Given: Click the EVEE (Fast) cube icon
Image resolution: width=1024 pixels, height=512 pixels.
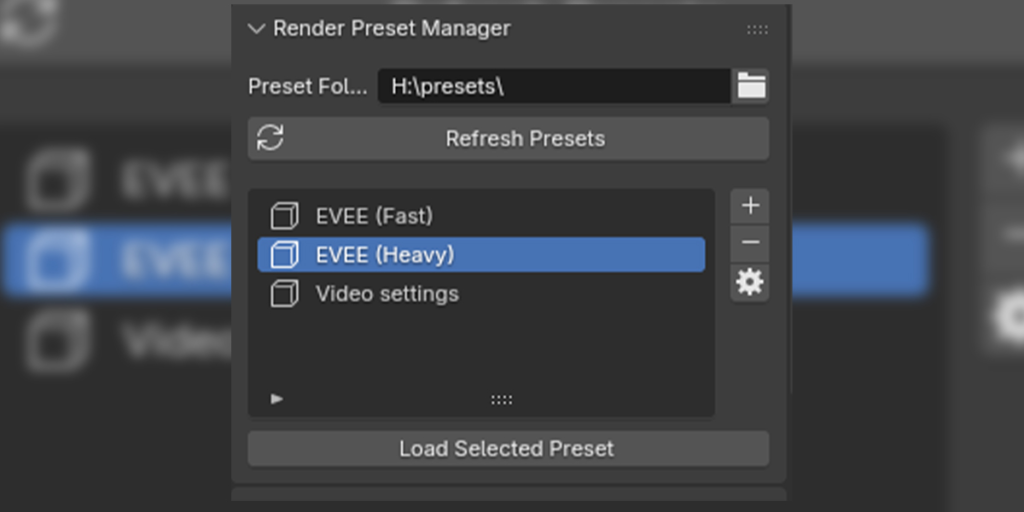Looking at the screenshot, I should [284, 216].
